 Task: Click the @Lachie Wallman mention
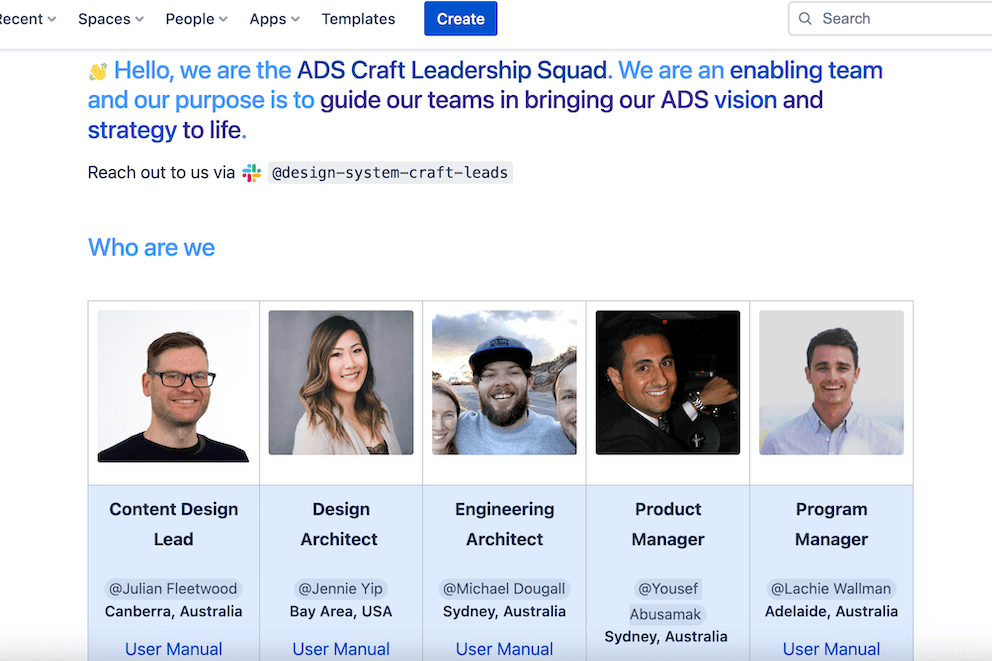click(x=831, y=588)
